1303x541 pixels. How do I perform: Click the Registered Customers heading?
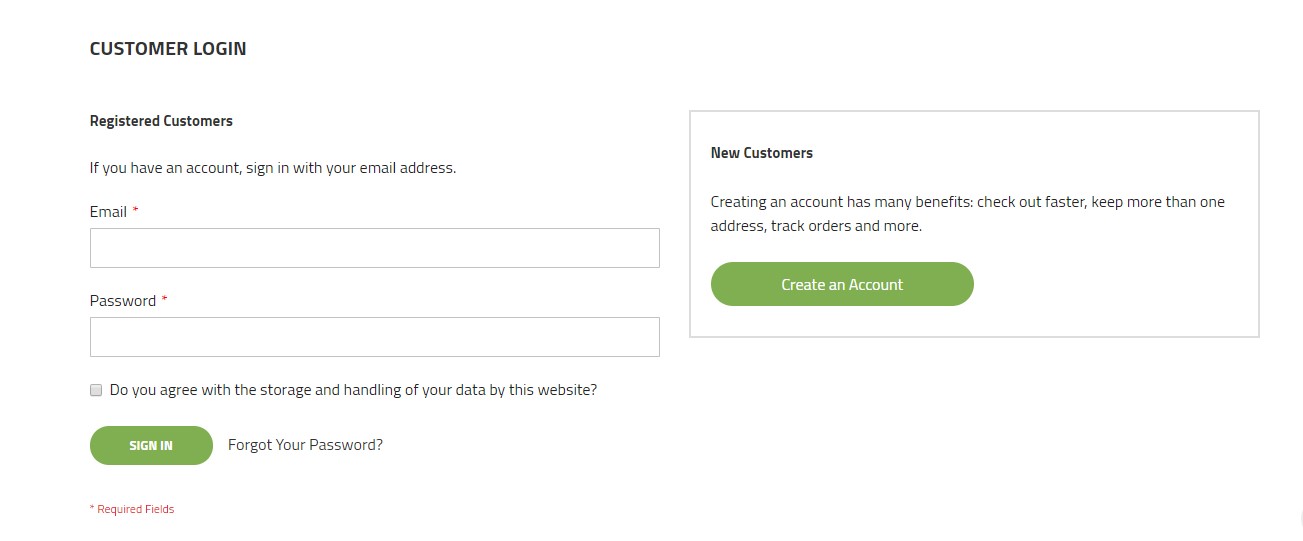(x=161, y=121)
